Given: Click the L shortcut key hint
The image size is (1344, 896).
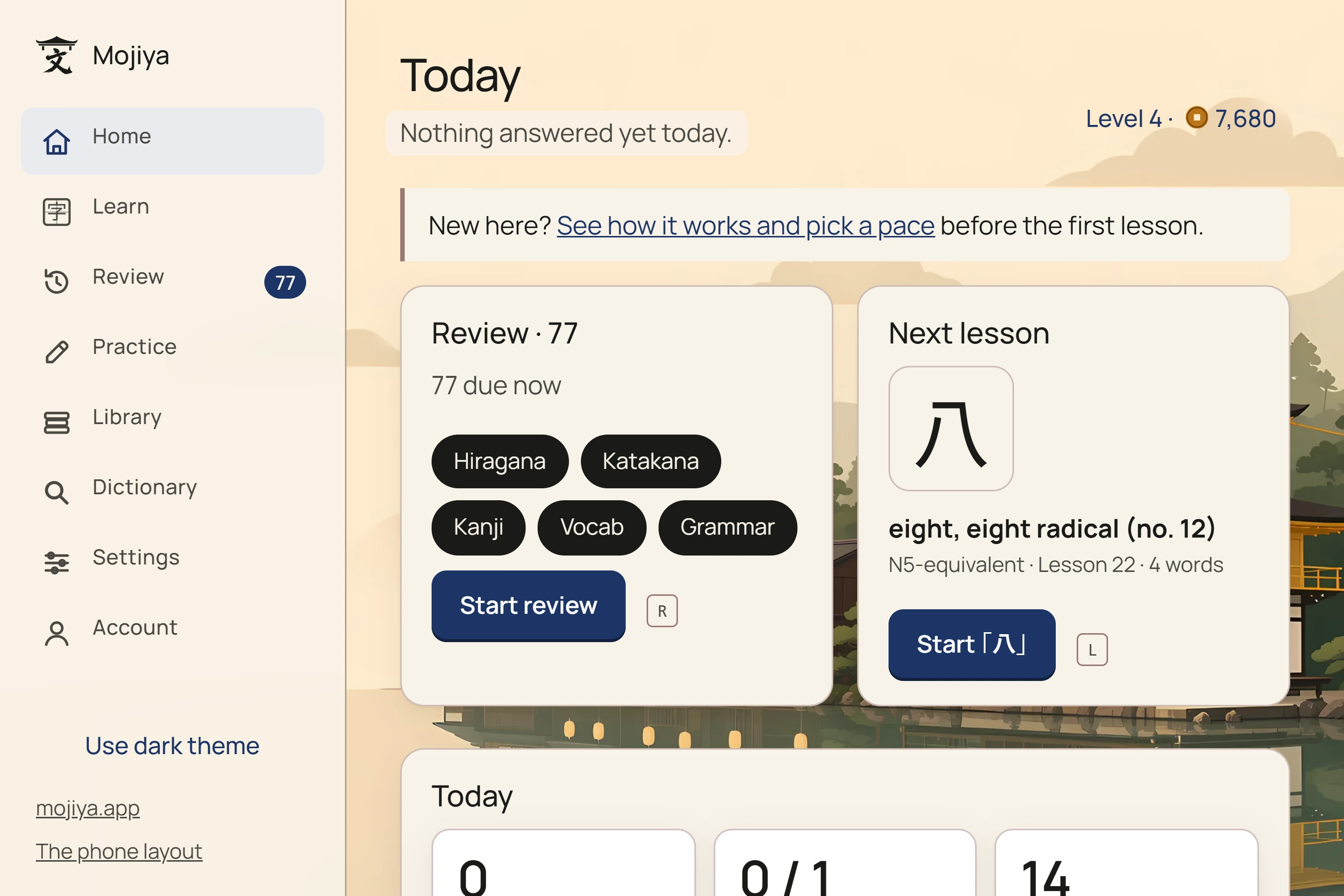Looking at the screenshot, I should (x=1092, y=650).
